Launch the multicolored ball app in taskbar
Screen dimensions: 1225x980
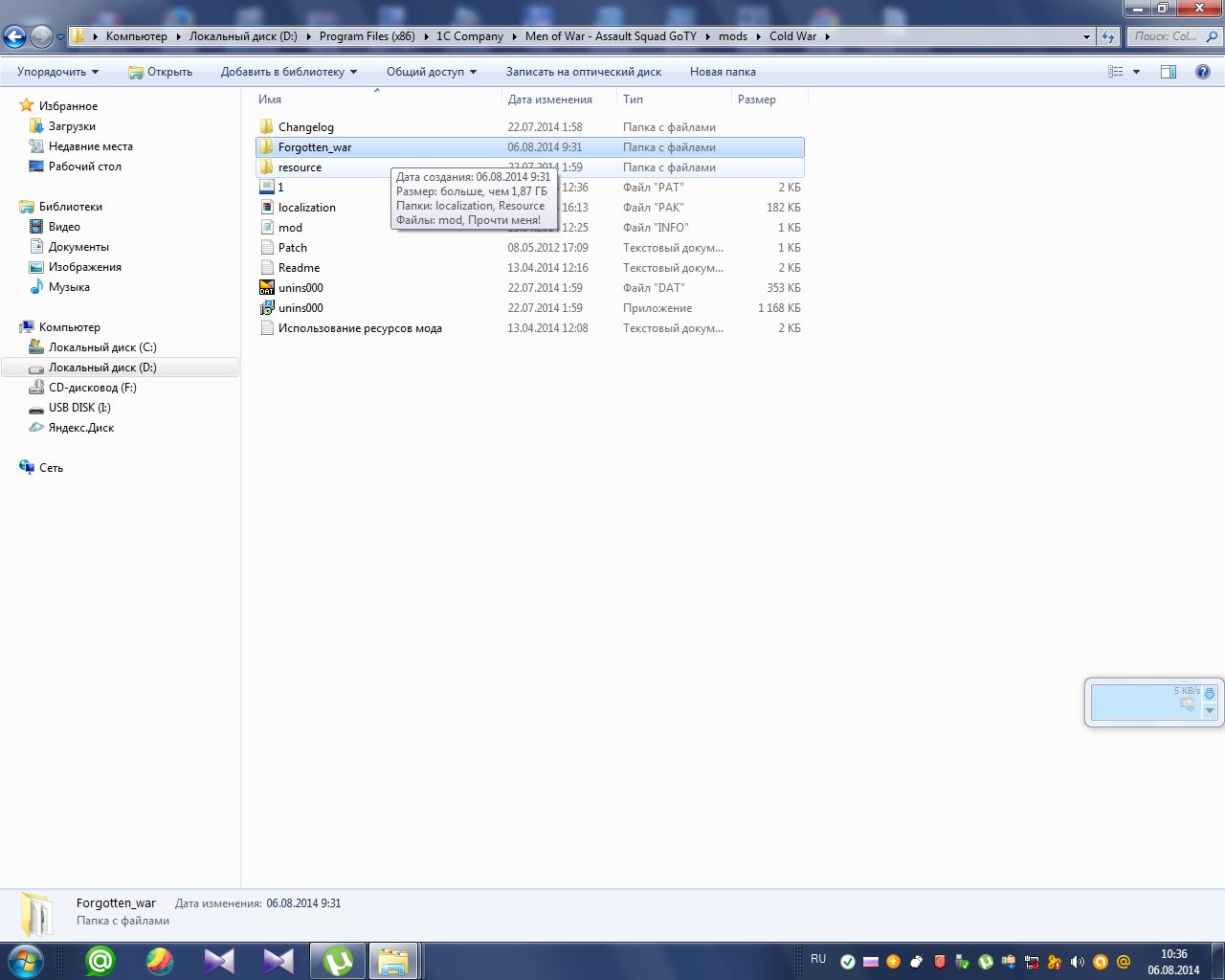160,961
